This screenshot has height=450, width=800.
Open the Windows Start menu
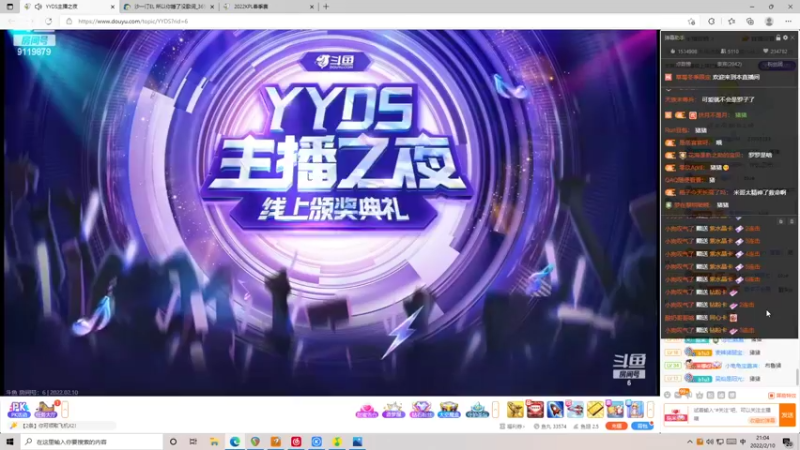coord(10,441)
